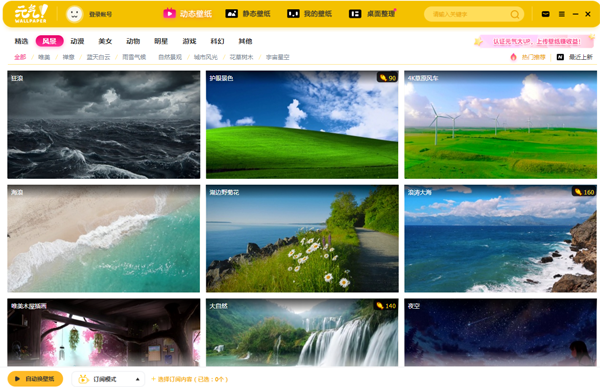Select 风景 category pill

point(49,41)
